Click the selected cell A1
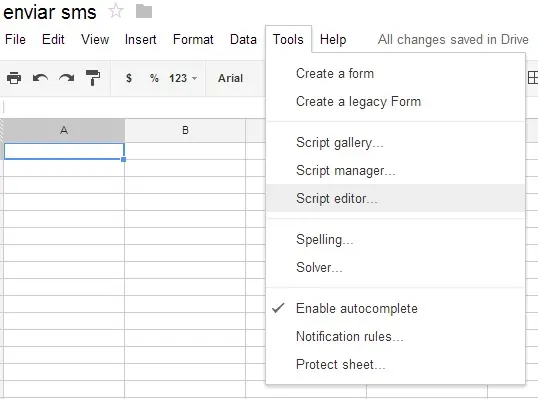Screen dimensions: 538x399 (x=64, y=151)
